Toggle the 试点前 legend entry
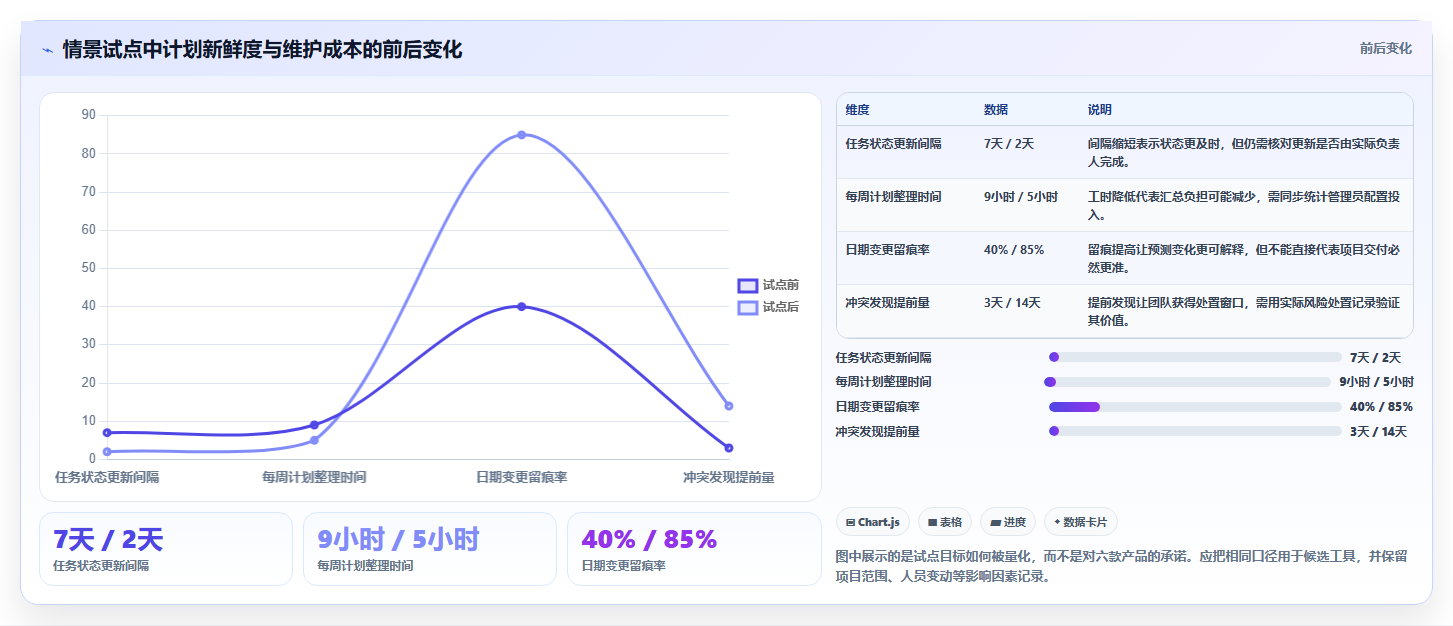The height and width of the screenshot is (626, 1453). (x=768, y=285)
